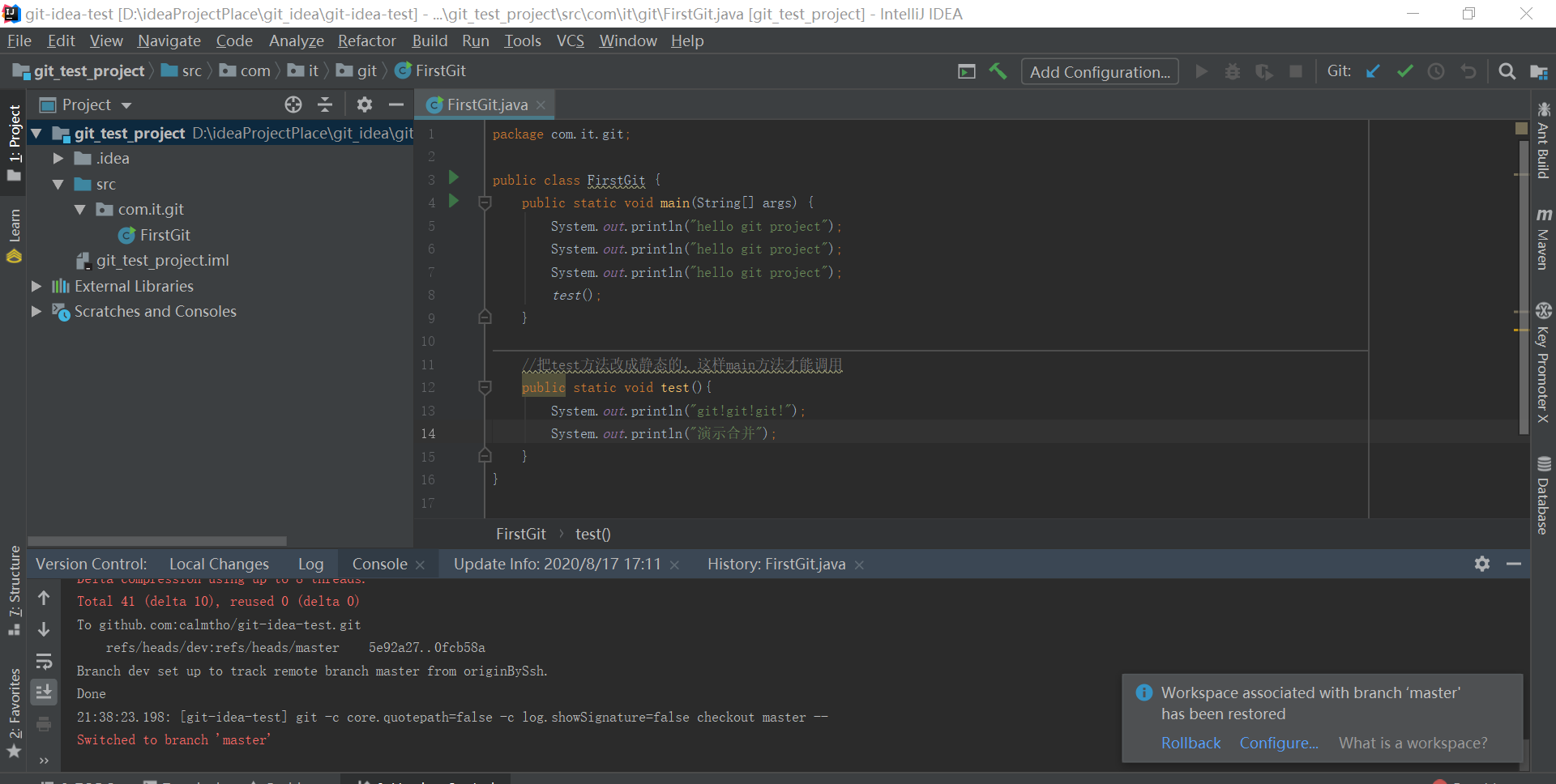Expand Scratches and Consoles node
This screenshot has height=784, width=1556.
[x=36, y=311]
